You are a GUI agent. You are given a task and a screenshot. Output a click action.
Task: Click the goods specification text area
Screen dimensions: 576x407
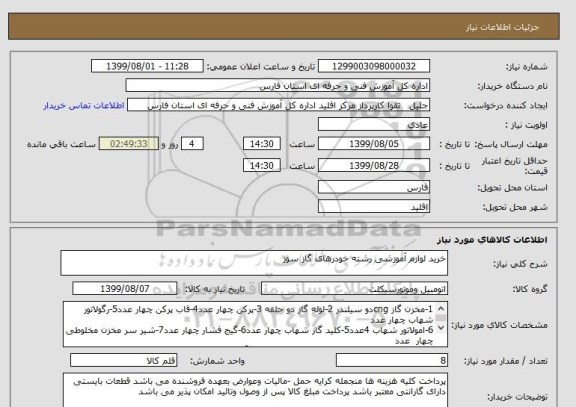click(x=255, y=324)
